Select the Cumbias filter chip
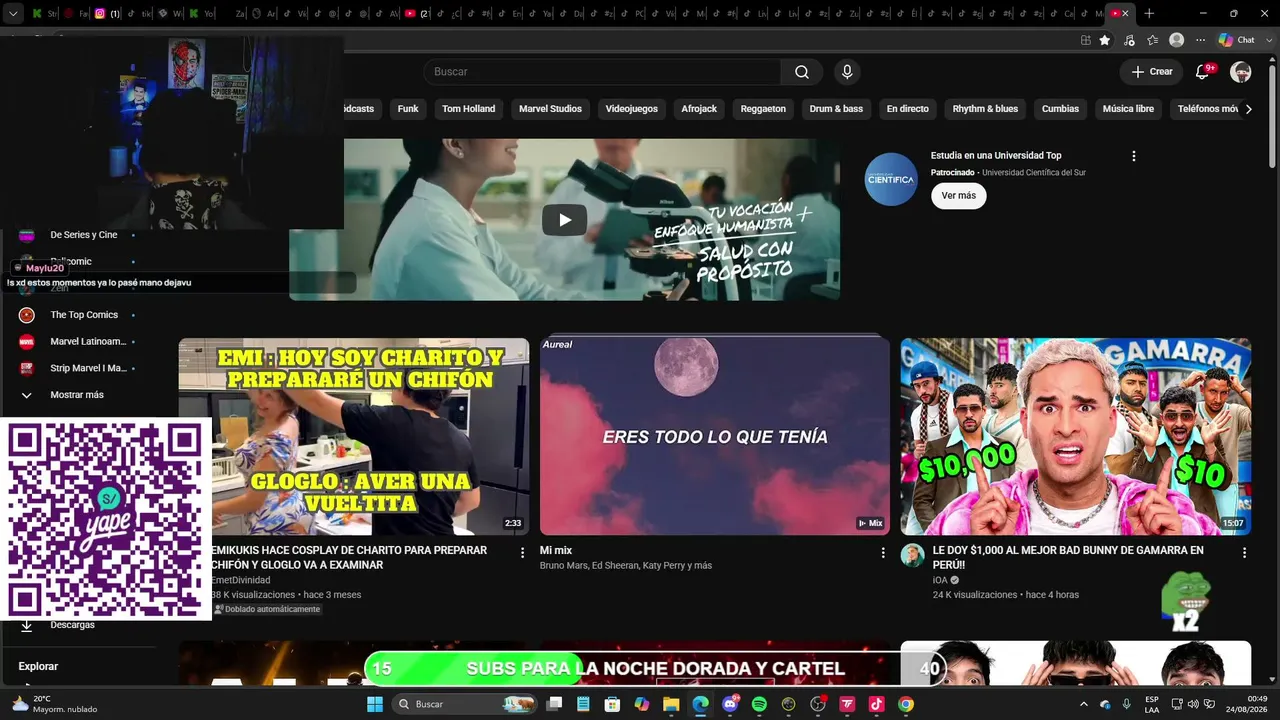Image resolution: width=1280 pixels, height=720 pixels. point(1061,109)
